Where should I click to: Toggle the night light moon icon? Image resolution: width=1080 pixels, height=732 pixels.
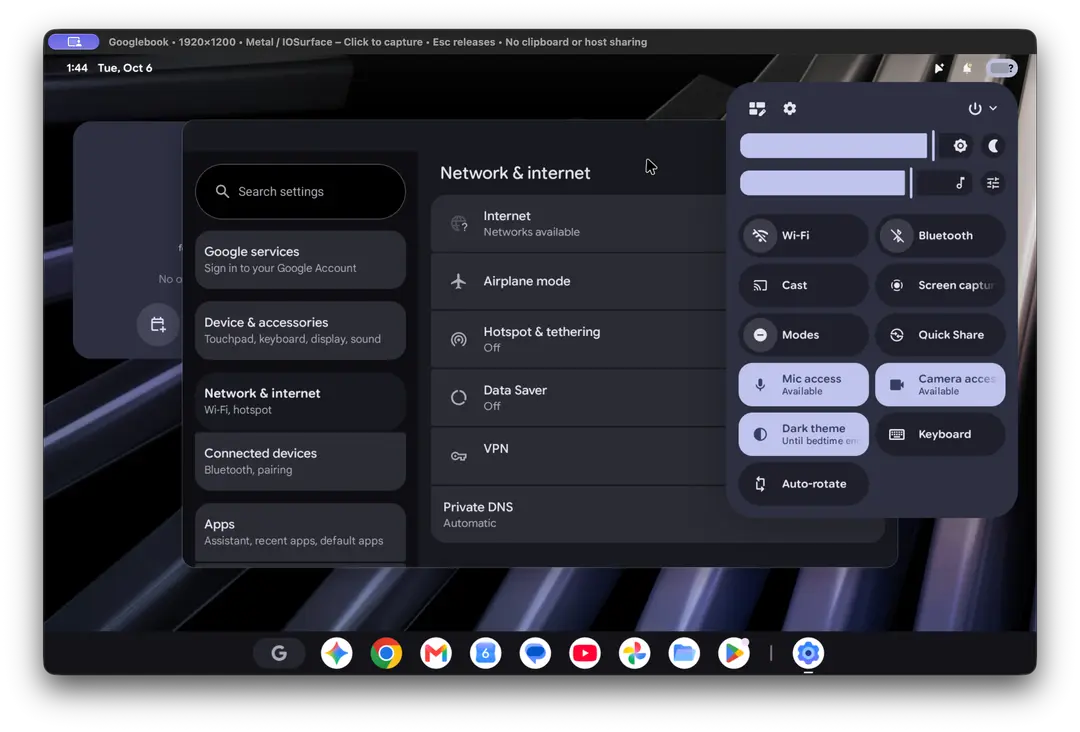pos(993,146)
